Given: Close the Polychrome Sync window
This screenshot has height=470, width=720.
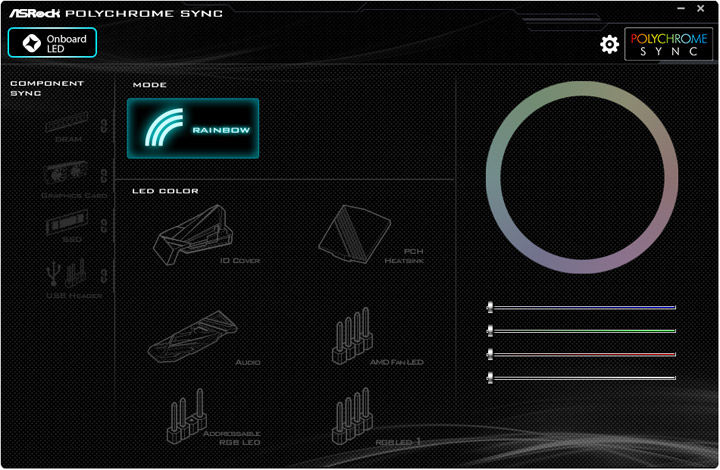Looking at the screenshot, I should coord(701,8).
